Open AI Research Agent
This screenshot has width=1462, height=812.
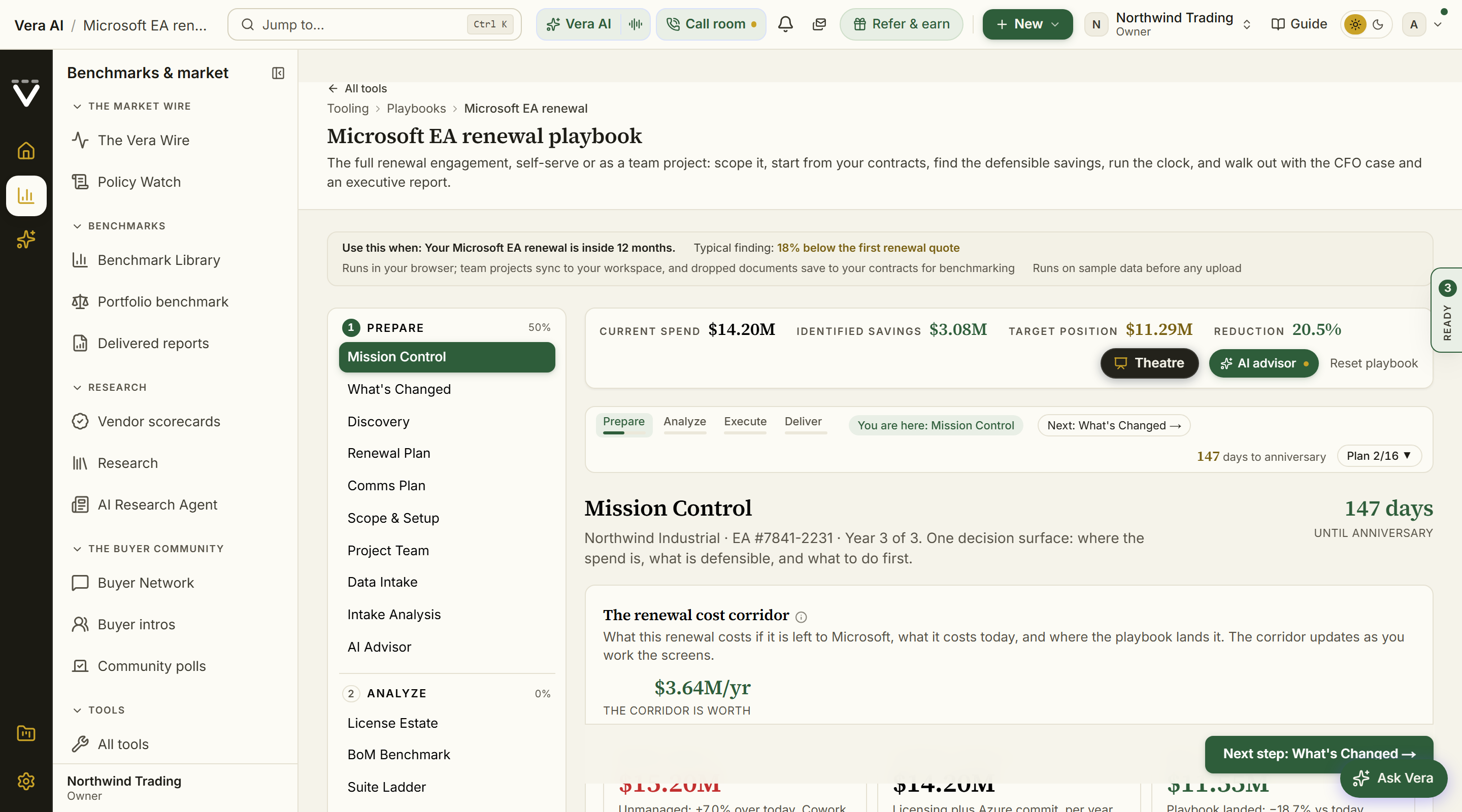click(175, 504)
